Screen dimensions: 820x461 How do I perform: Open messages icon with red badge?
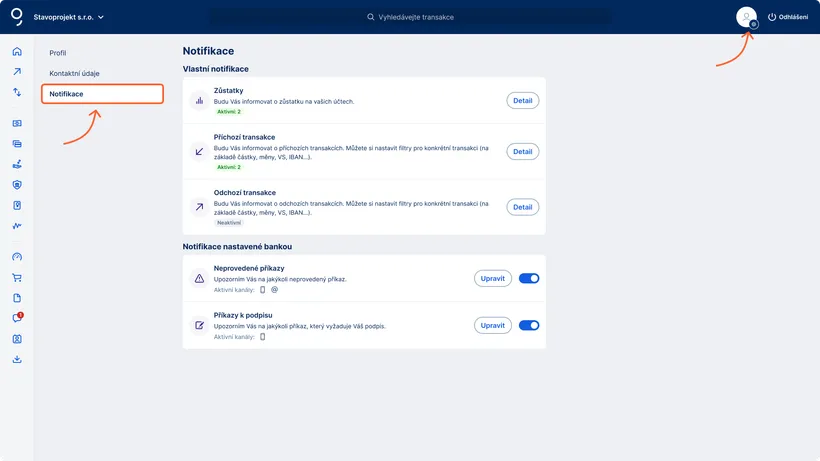pos(17,318)
